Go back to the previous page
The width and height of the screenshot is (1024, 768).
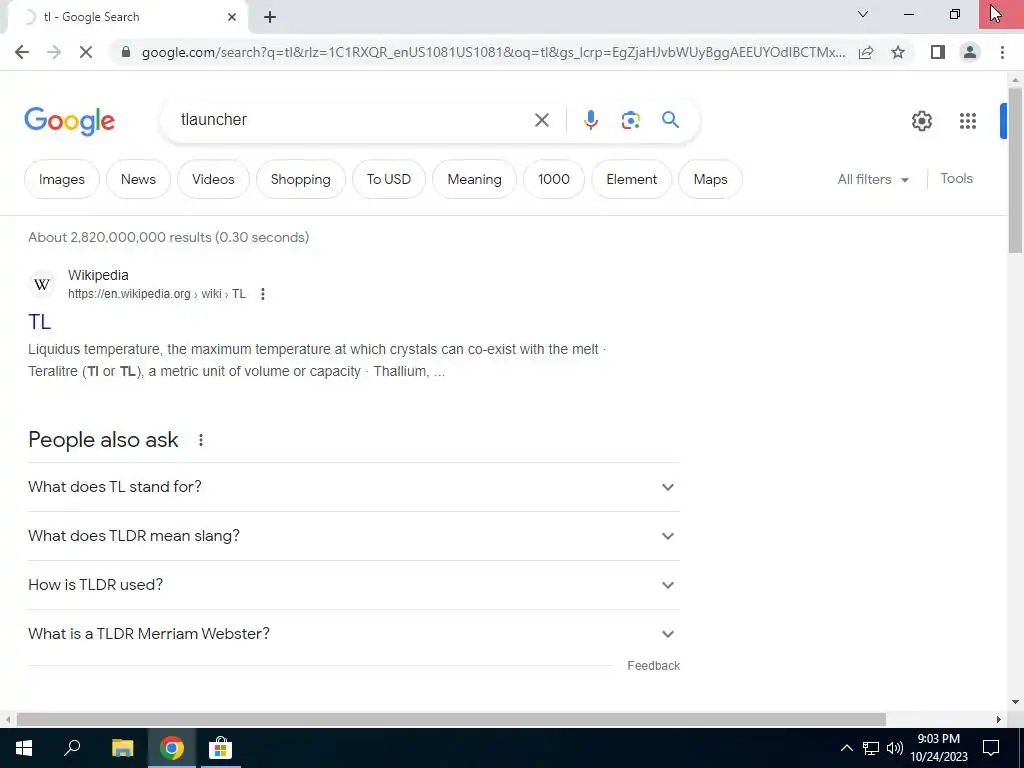pyautogui.click(x=22, y=52)
